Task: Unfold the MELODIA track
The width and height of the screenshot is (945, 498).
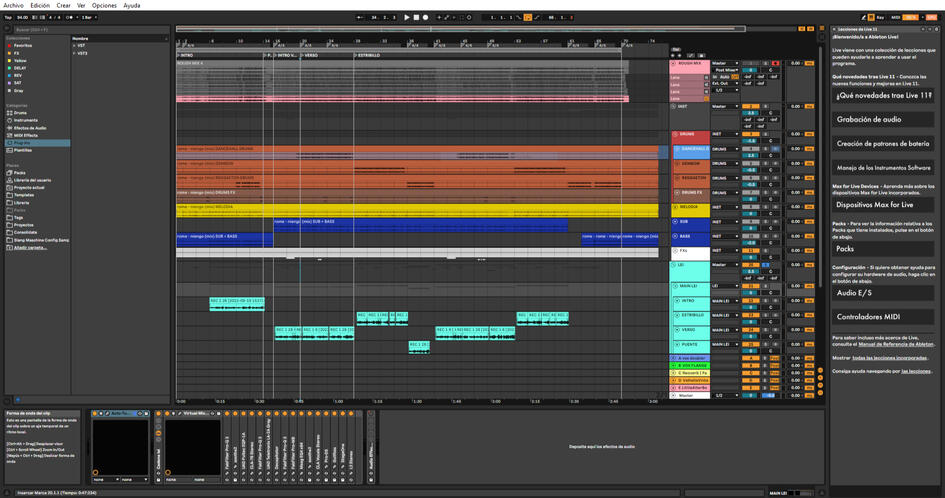Action: tap(675, 207)
